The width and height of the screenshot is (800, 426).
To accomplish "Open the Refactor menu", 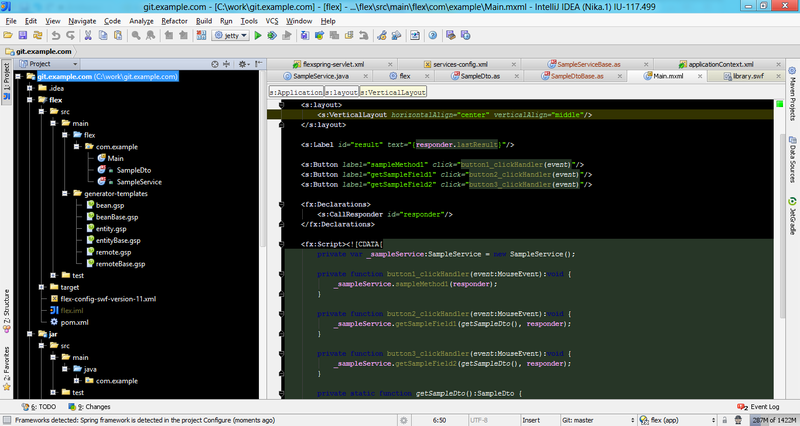I will pyautogui.click(x=174, y=21).
